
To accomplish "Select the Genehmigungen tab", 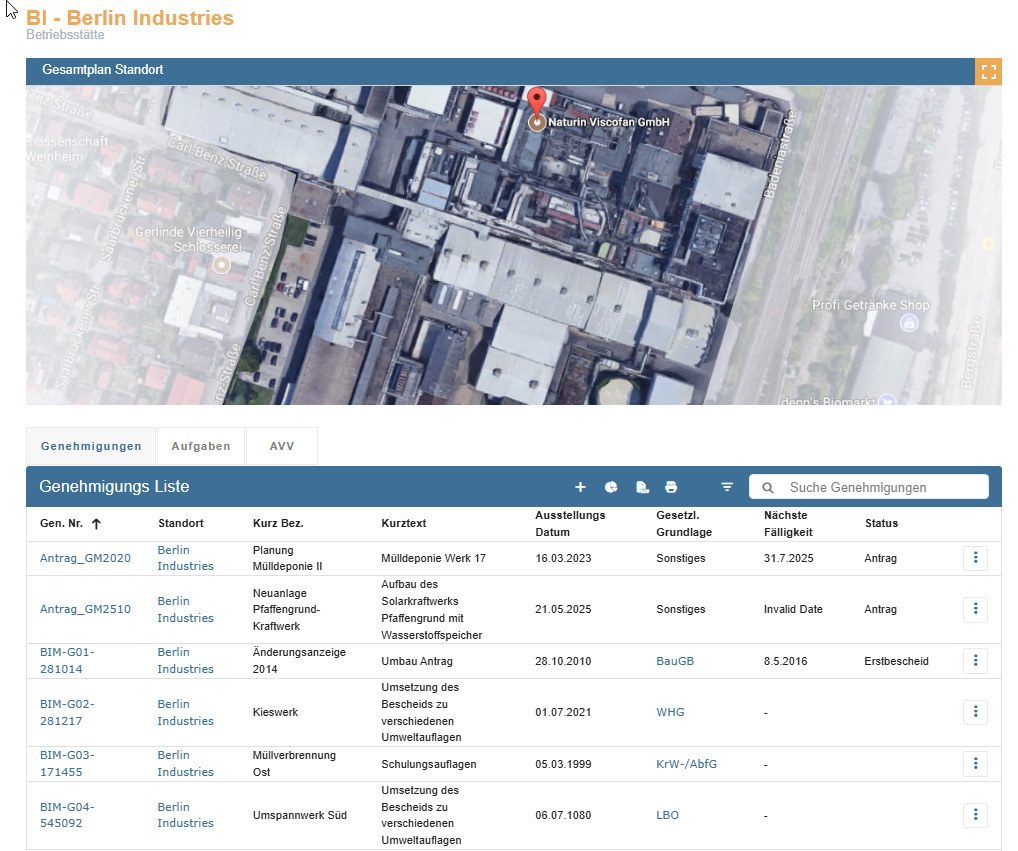I will point(91,446).
